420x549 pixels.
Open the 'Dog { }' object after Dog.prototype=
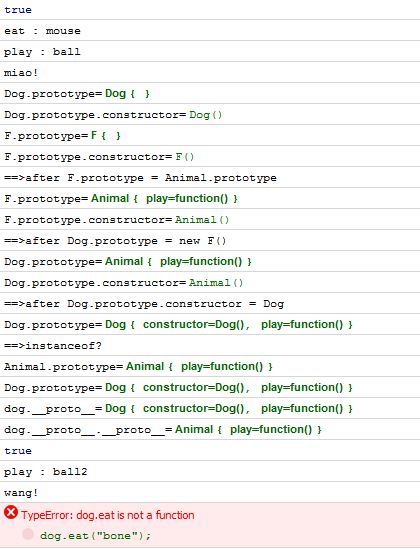[x=127, y=93]
